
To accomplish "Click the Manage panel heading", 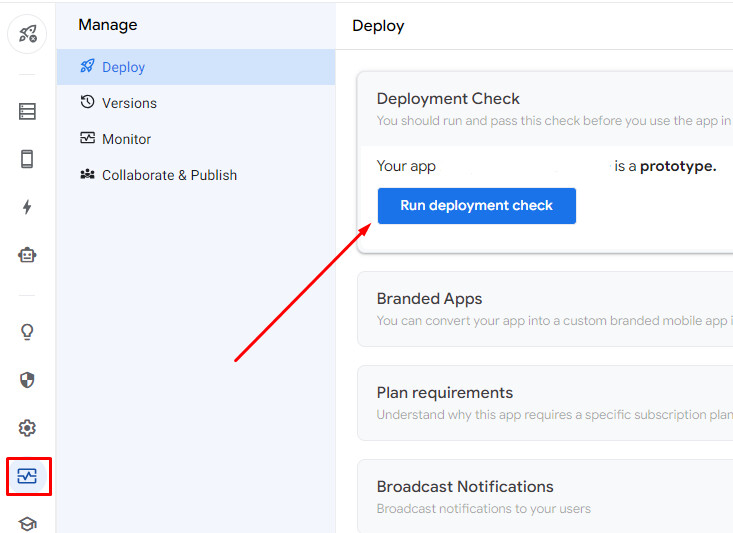I will click(x=108, y=25).
